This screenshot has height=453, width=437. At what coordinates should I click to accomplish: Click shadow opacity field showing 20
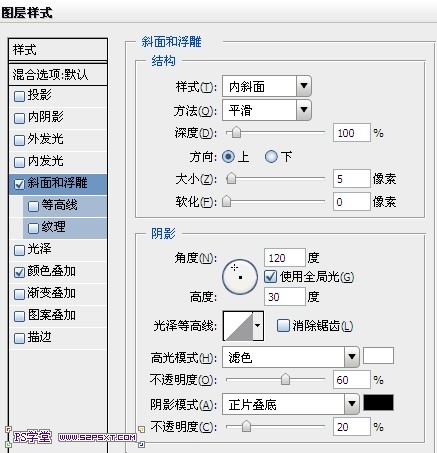pos(352,427)
